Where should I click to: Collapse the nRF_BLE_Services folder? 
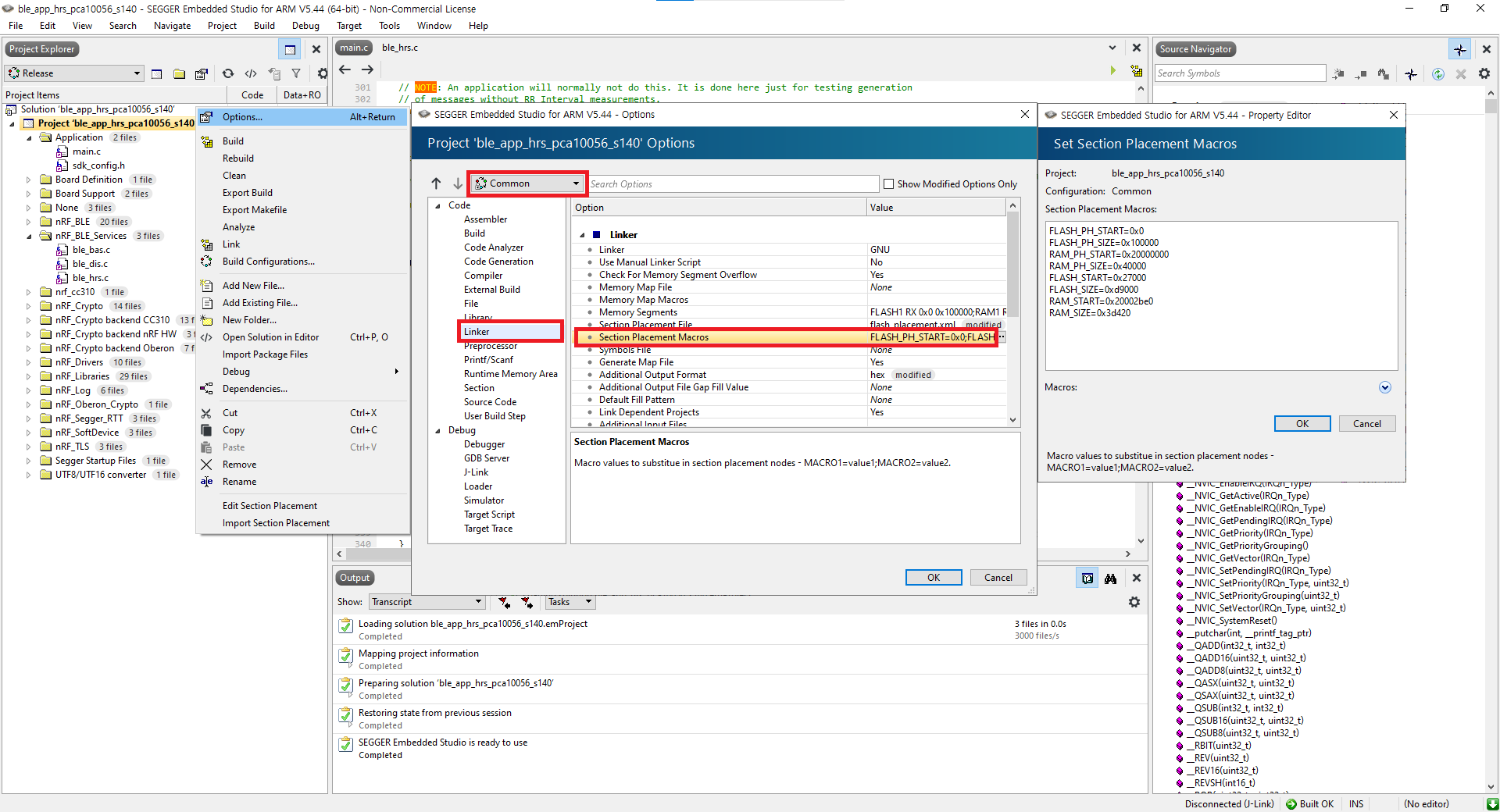click(x=29, y=236)
